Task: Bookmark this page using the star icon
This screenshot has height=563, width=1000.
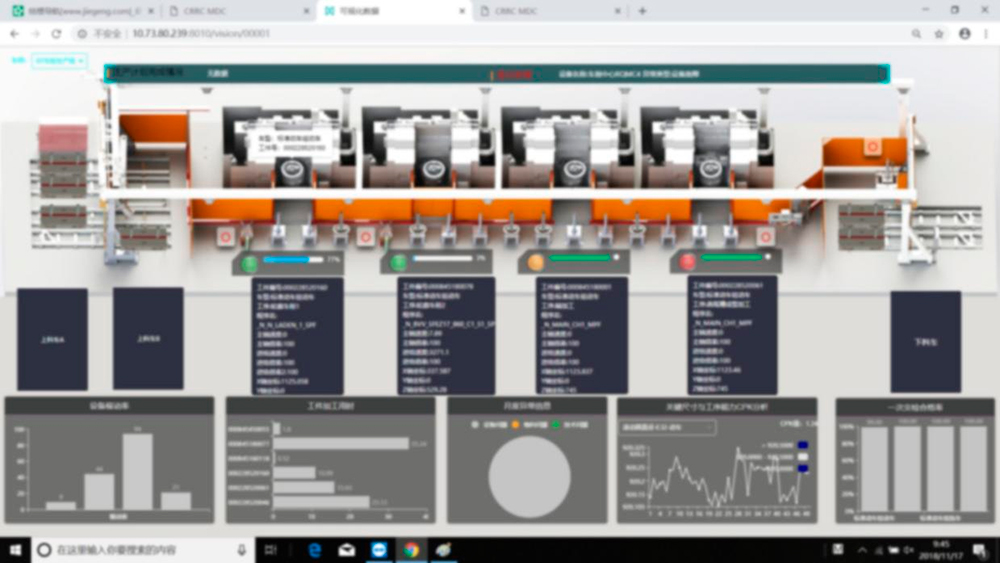Action: pos(939,33)
